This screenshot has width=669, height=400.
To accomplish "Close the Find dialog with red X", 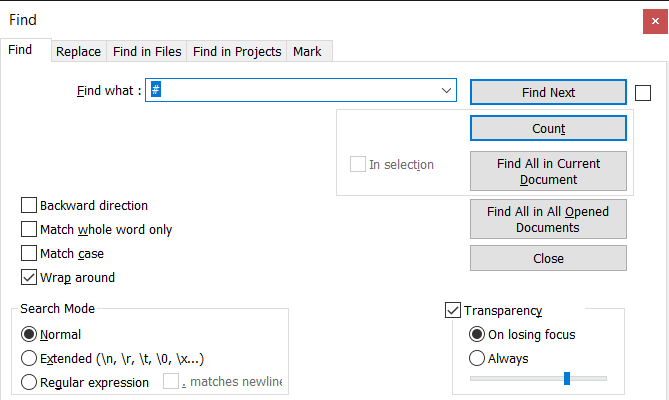I will (655, 21).
